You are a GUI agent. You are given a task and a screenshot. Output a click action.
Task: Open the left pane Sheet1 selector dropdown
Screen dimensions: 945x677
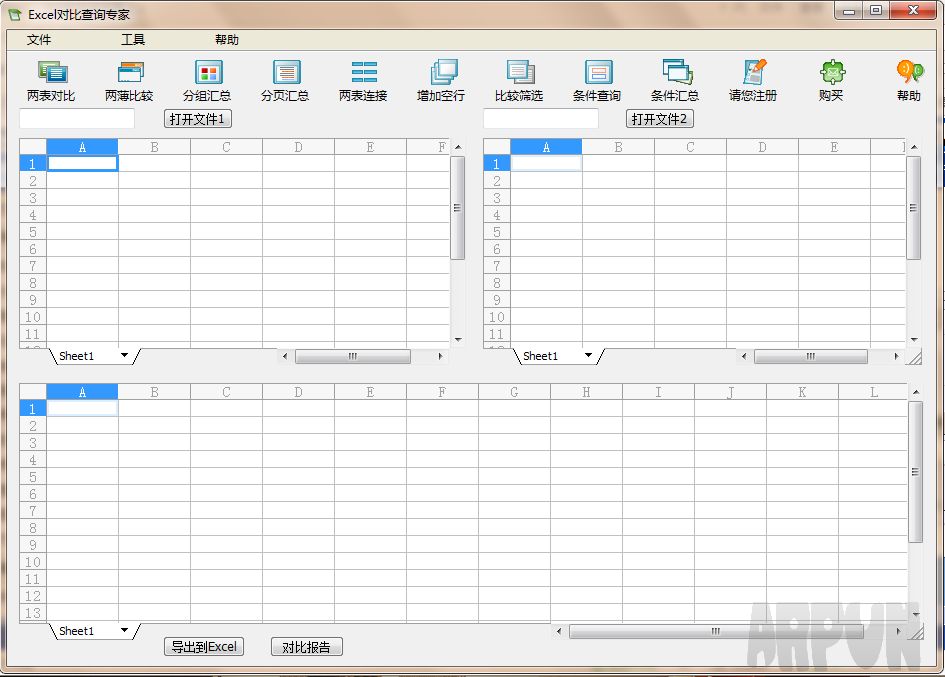pos(124,355)
